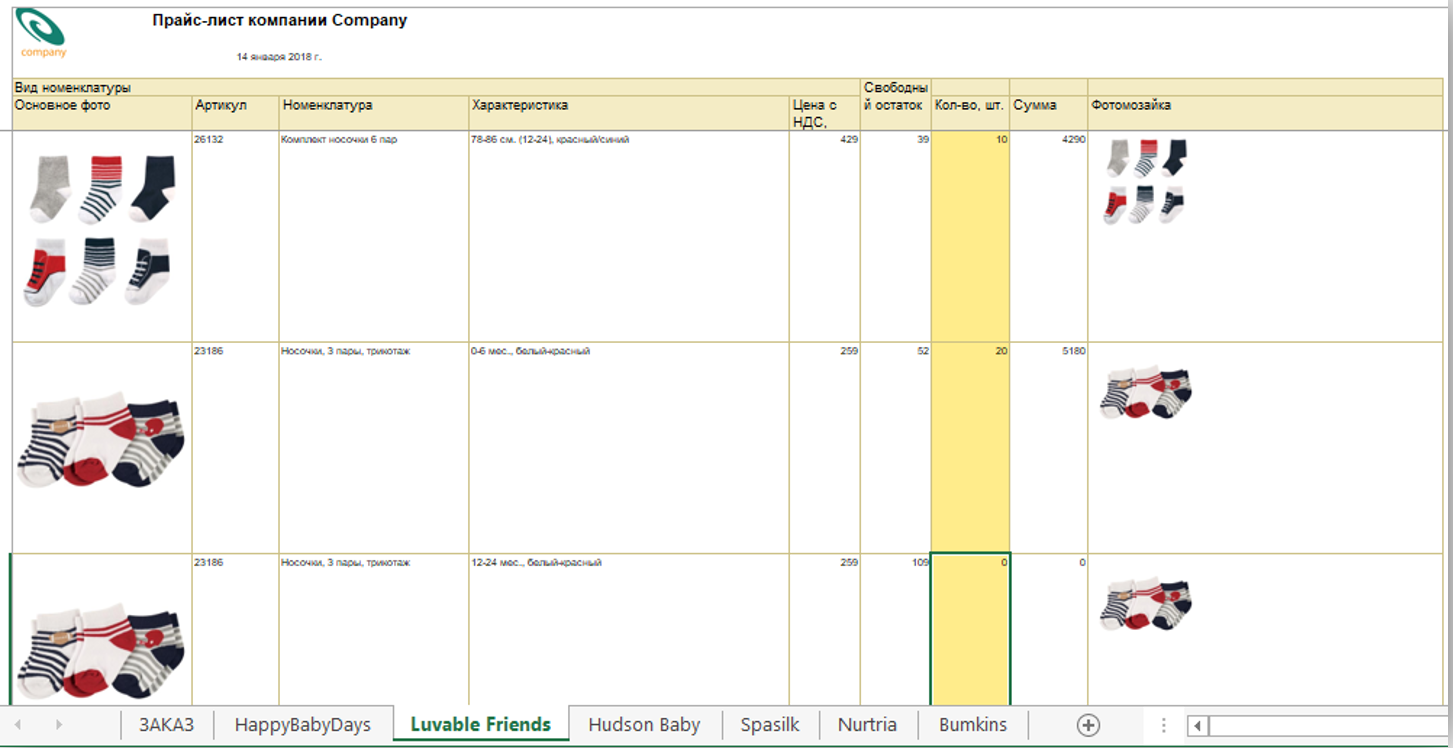Select the Luvable Friends sheet tab
The image size is (1453, 748).
pos(481,725)
